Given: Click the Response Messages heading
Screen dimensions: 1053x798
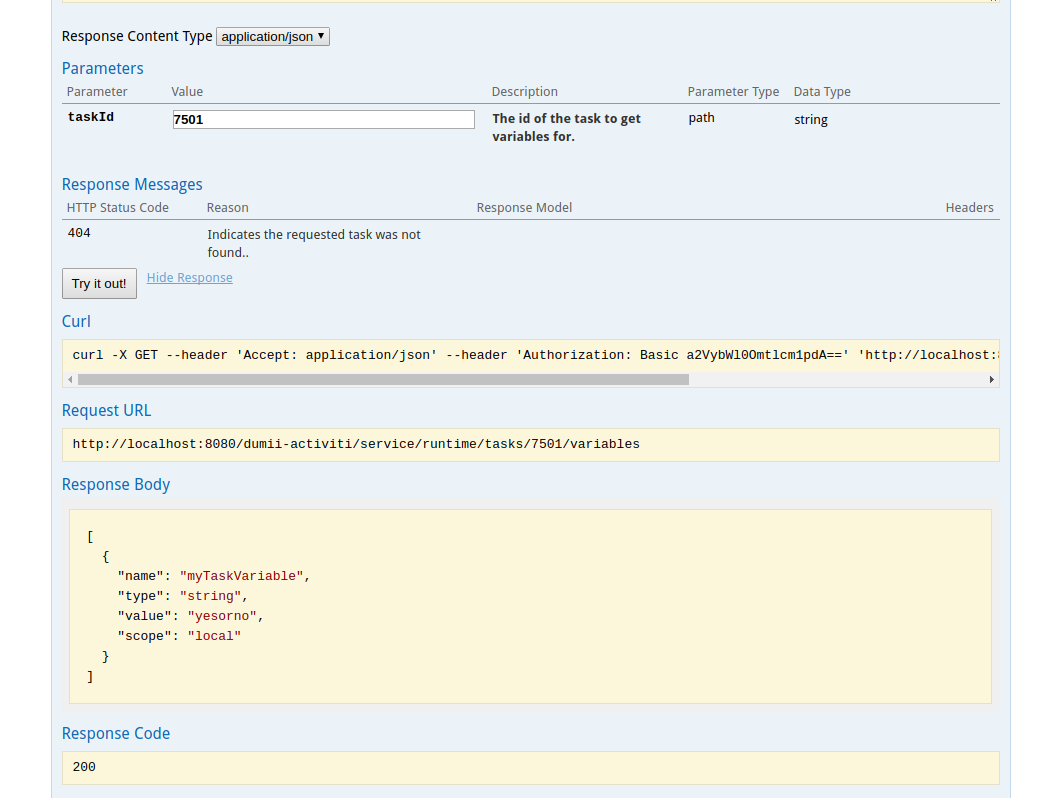Looking at the screenshot, I should coord(132,185).
